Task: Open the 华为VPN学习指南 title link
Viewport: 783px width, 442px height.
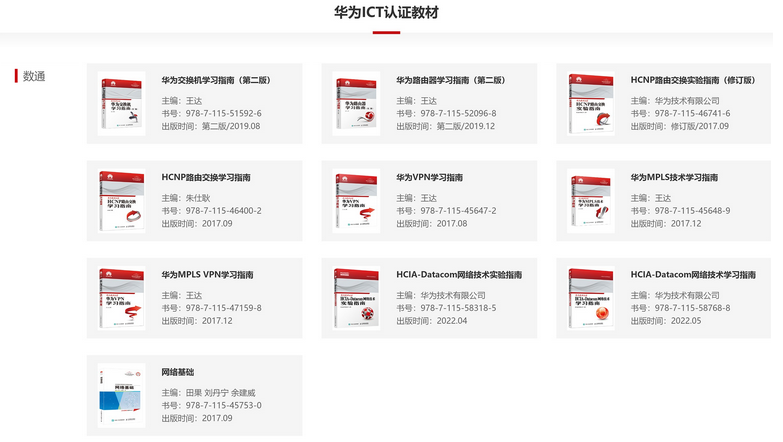Action: pyautogui.click(x=429, y=177)
